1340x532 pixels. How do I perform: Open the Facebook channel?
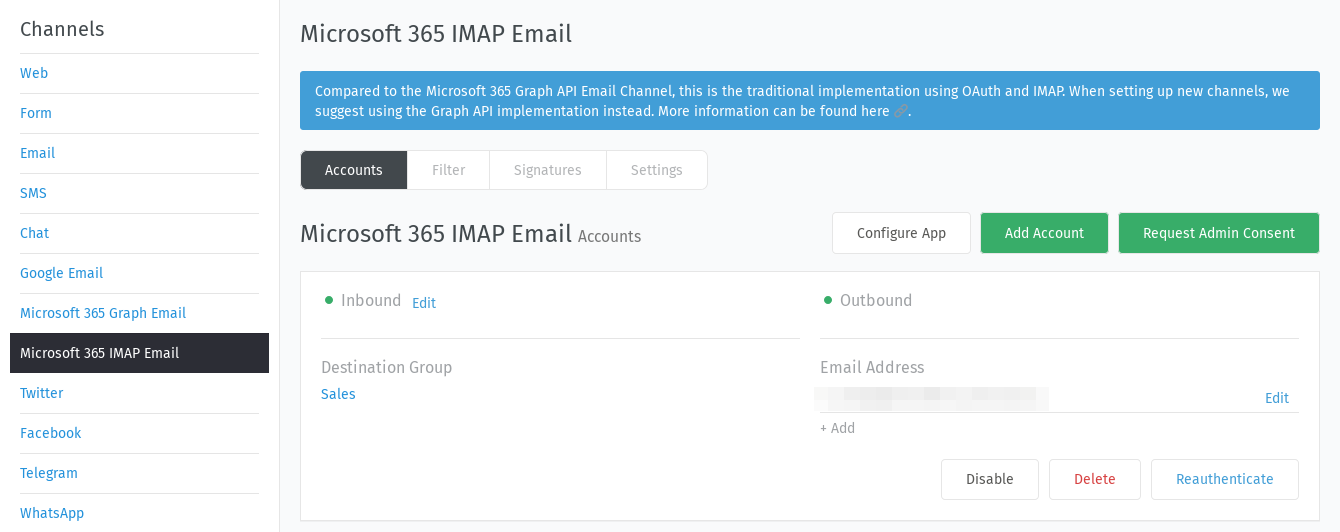[51, 433]
